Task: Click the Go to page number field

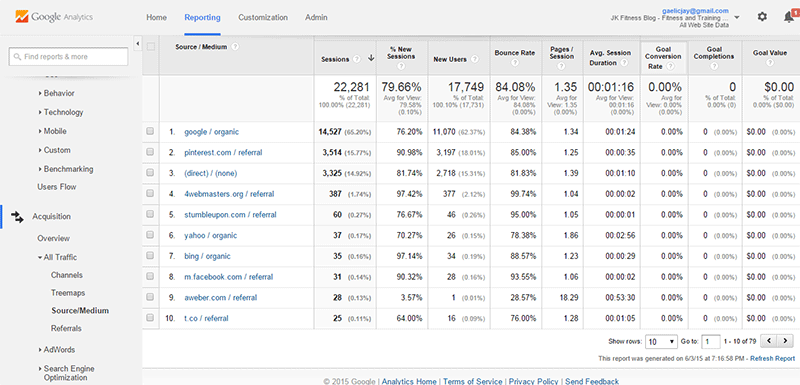Action: 711,341
